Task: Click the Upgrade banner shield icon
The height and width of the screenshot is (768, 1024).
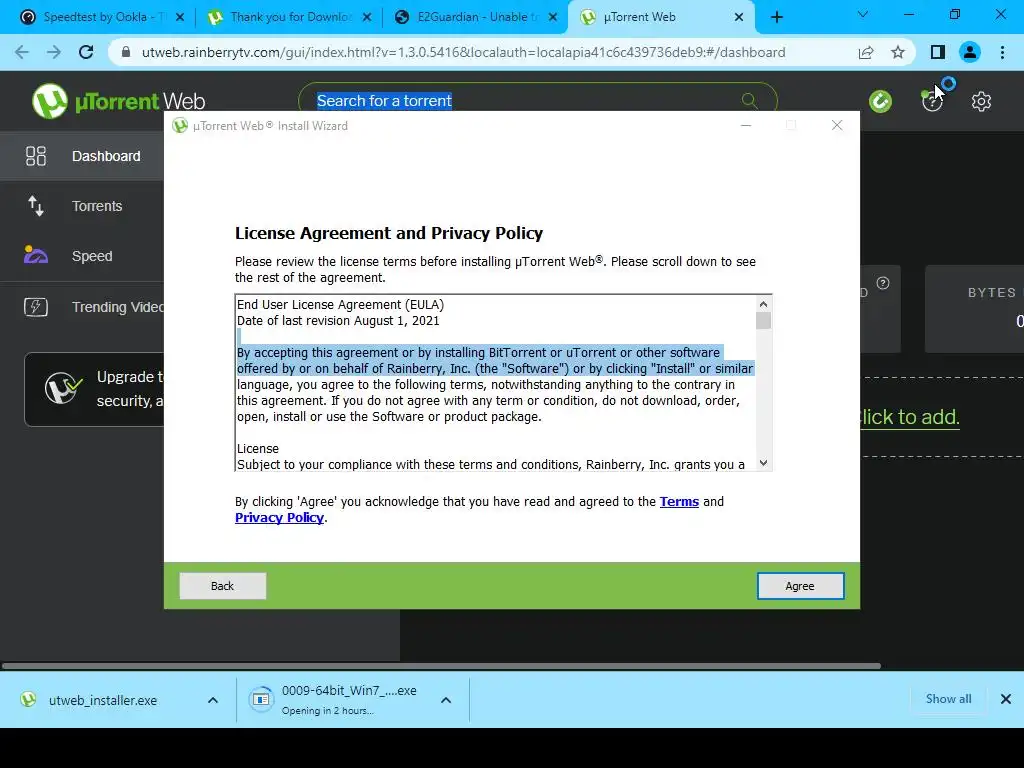Action: [63, 389]
